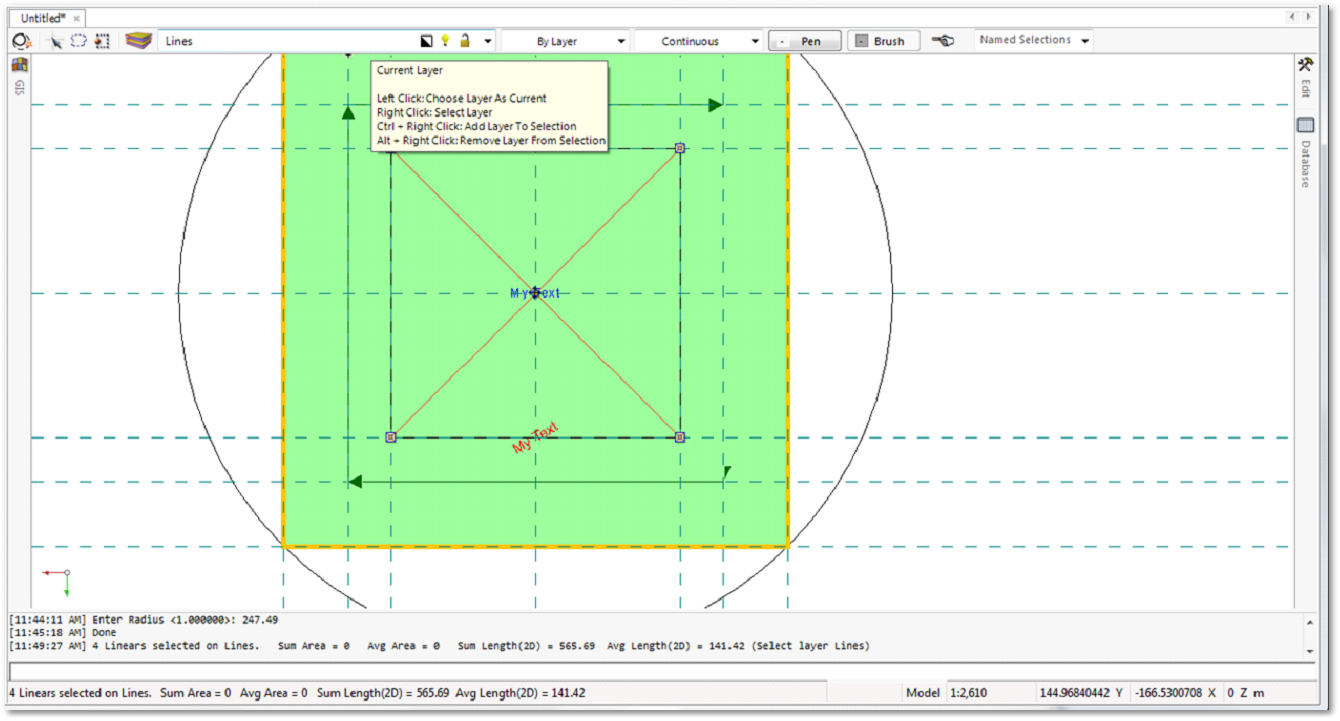Click the upward green arrowhead
1340x721 pixels.
tap(348, 113)
